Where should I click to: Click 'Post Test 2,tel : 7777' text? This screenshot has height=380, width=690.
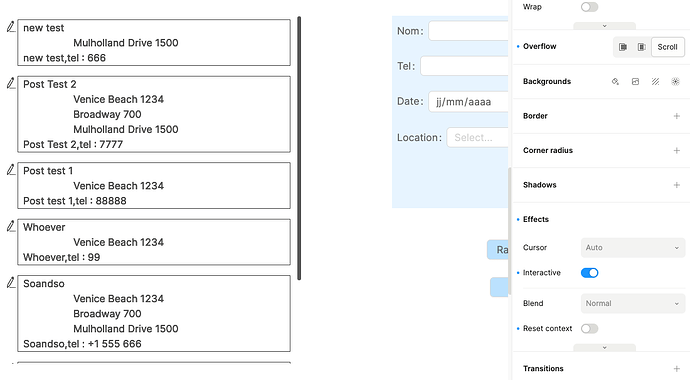tap(73, 144)
